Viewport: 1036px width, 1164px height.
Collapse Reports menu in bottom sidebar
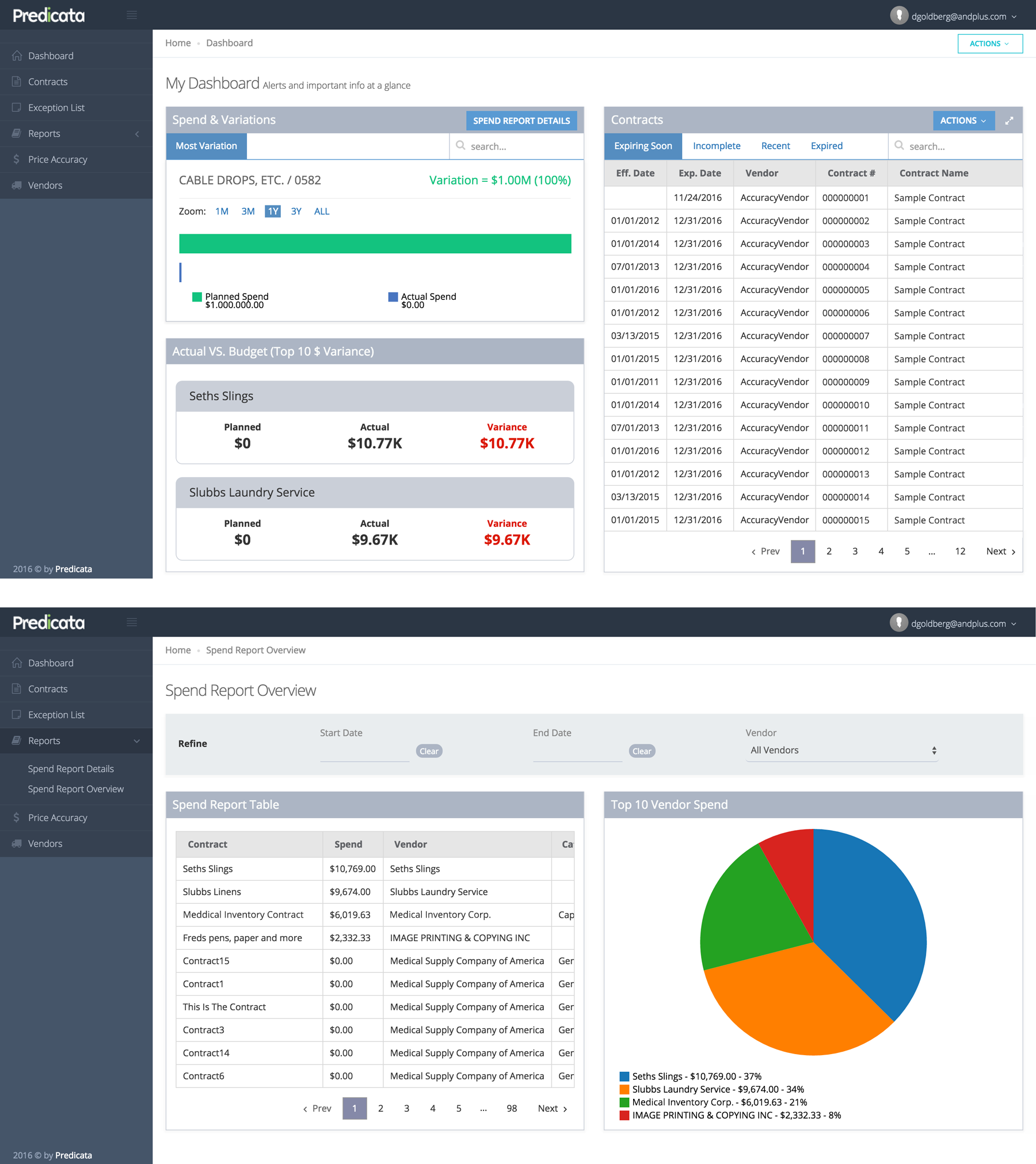click(76, 741)
